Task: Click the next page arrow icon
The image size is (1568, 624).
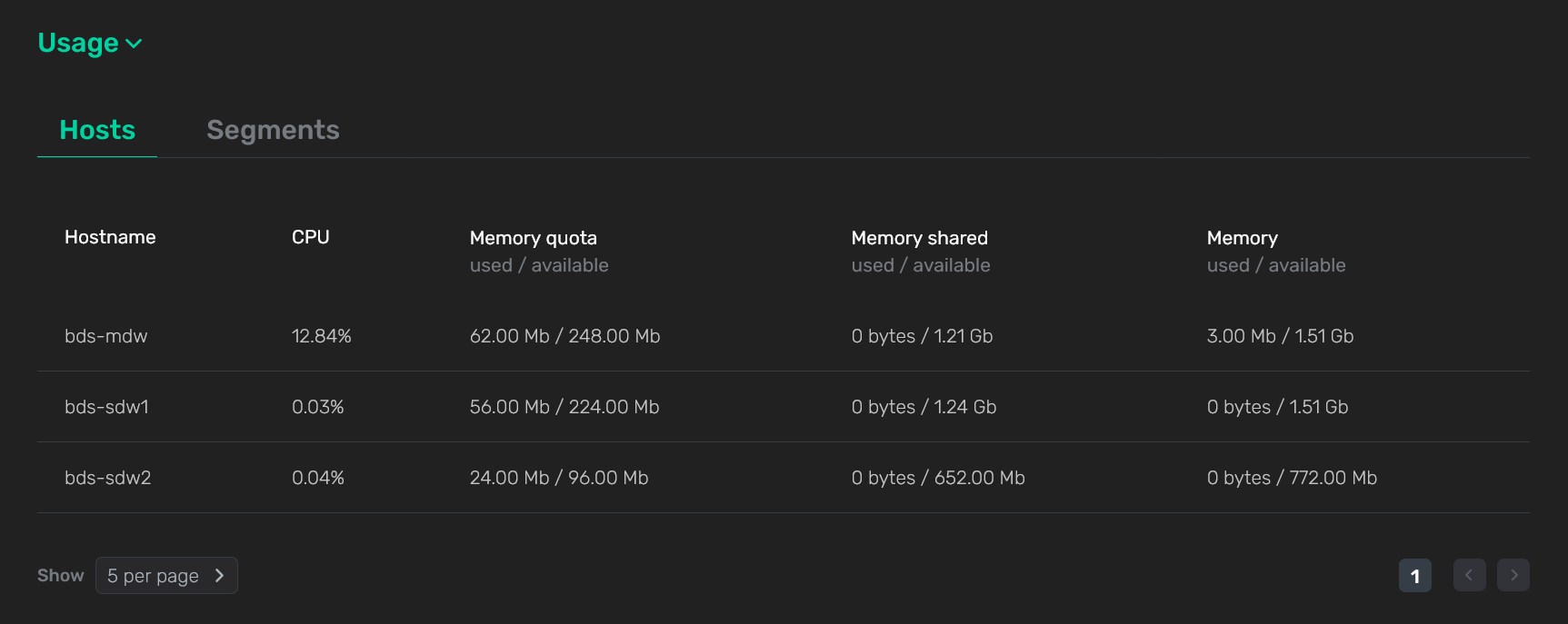Action: tap(1513, 575)
